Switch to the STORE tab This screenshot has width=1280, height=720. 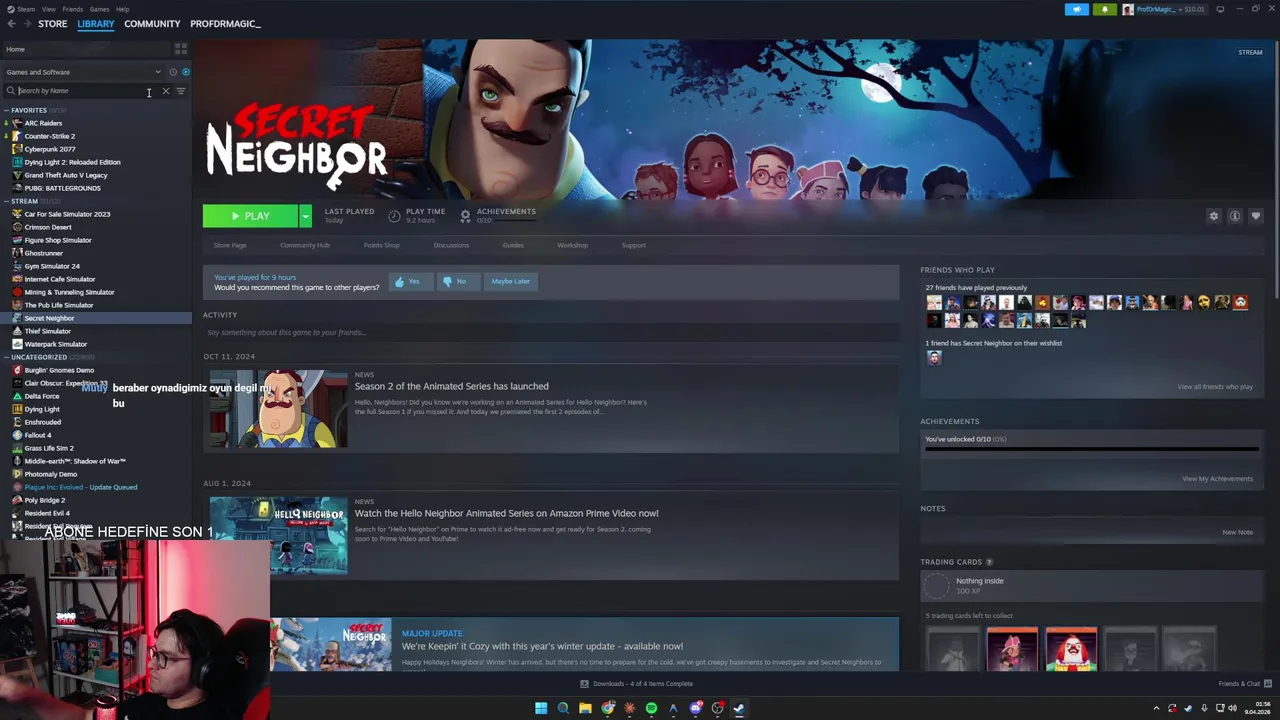[x=53, y=24]
